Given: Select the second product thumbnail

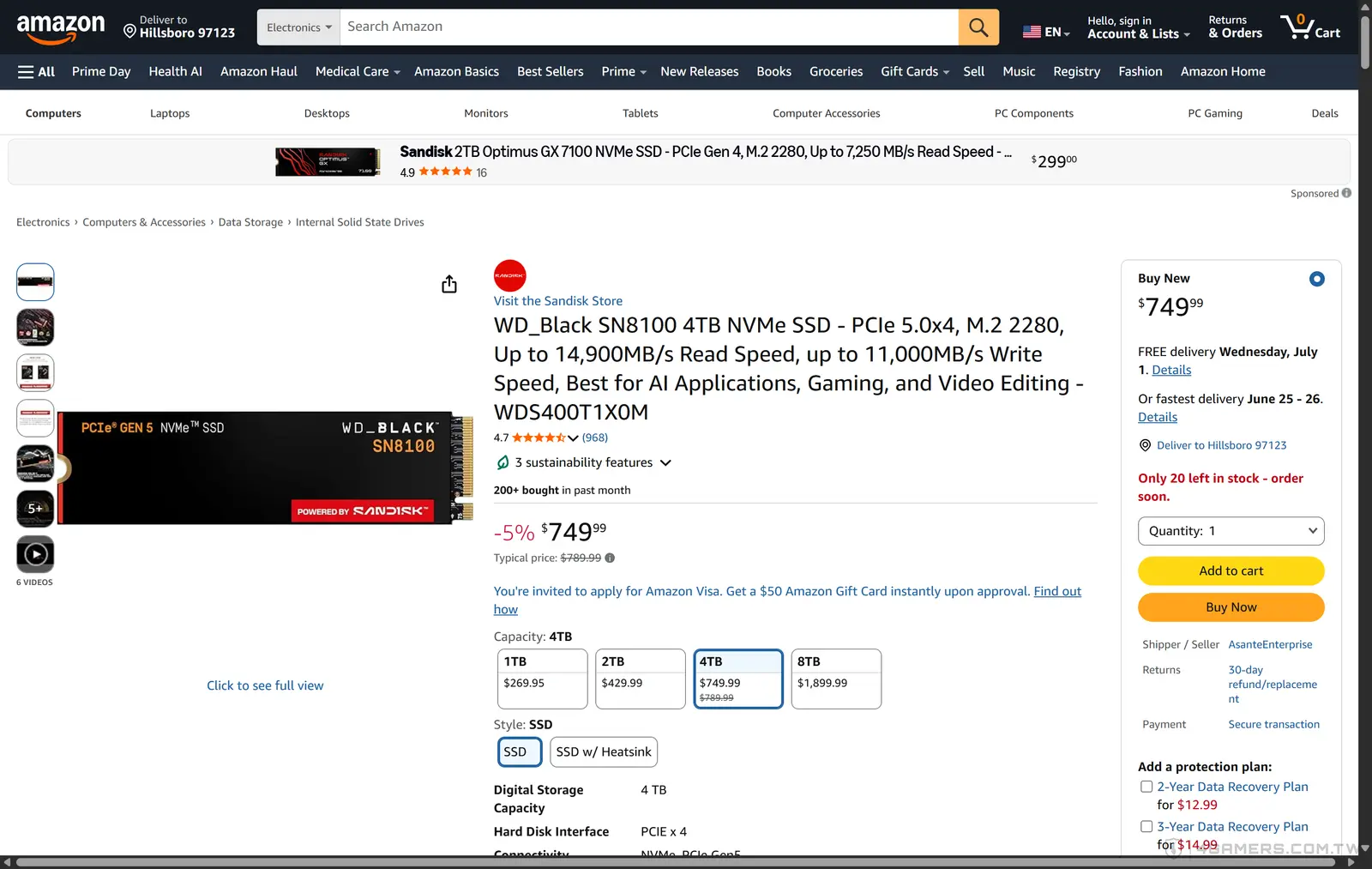Looking at the screenshot, I should click(x=35, y=327).
